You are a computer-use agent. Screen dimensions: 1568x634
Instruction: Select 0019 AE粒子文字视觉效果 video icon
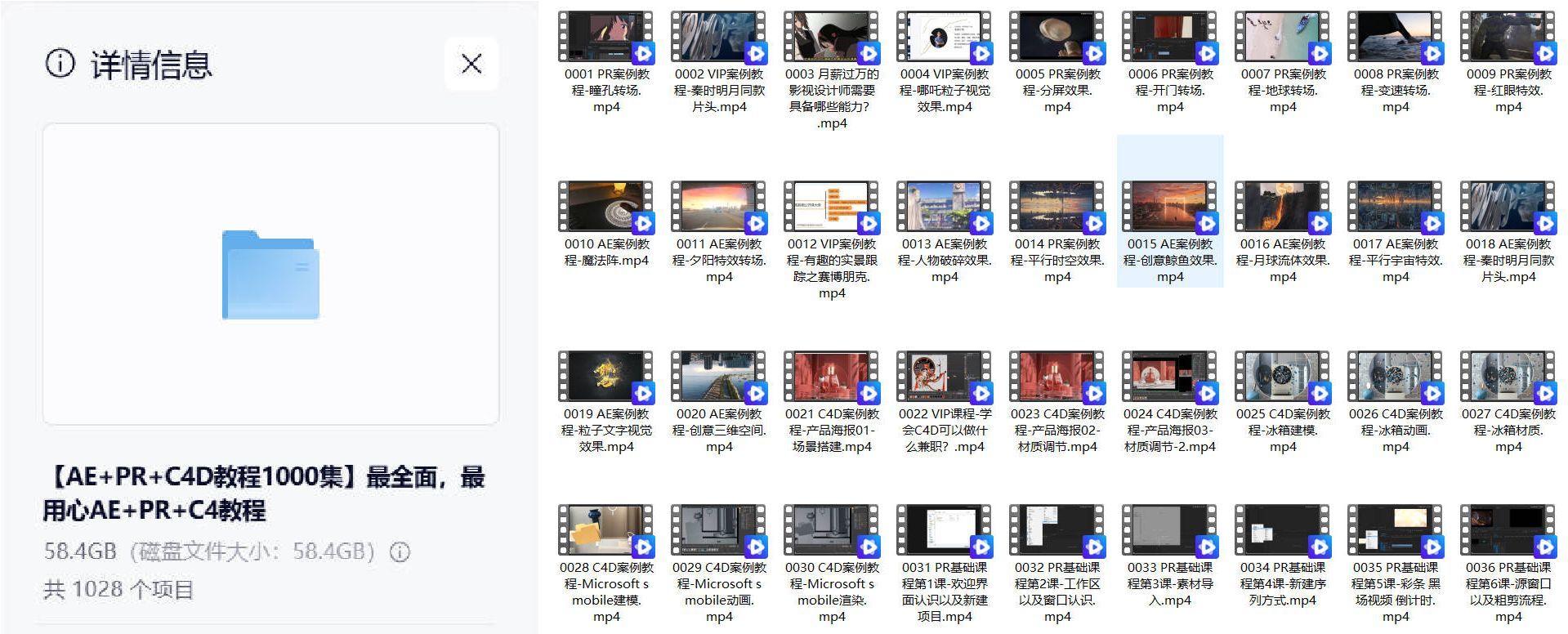tap(605, 377)
